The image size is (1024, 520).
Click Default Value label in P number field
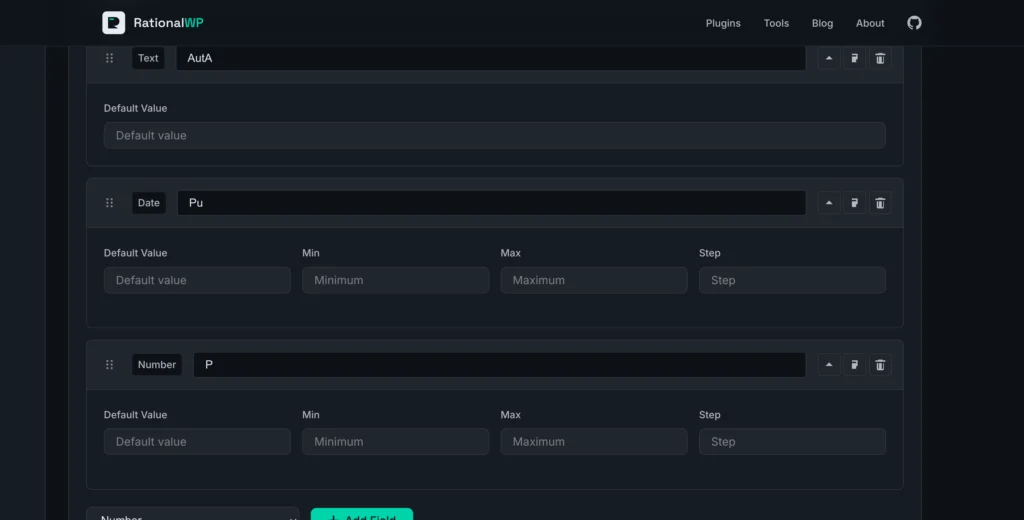point(135,415)
